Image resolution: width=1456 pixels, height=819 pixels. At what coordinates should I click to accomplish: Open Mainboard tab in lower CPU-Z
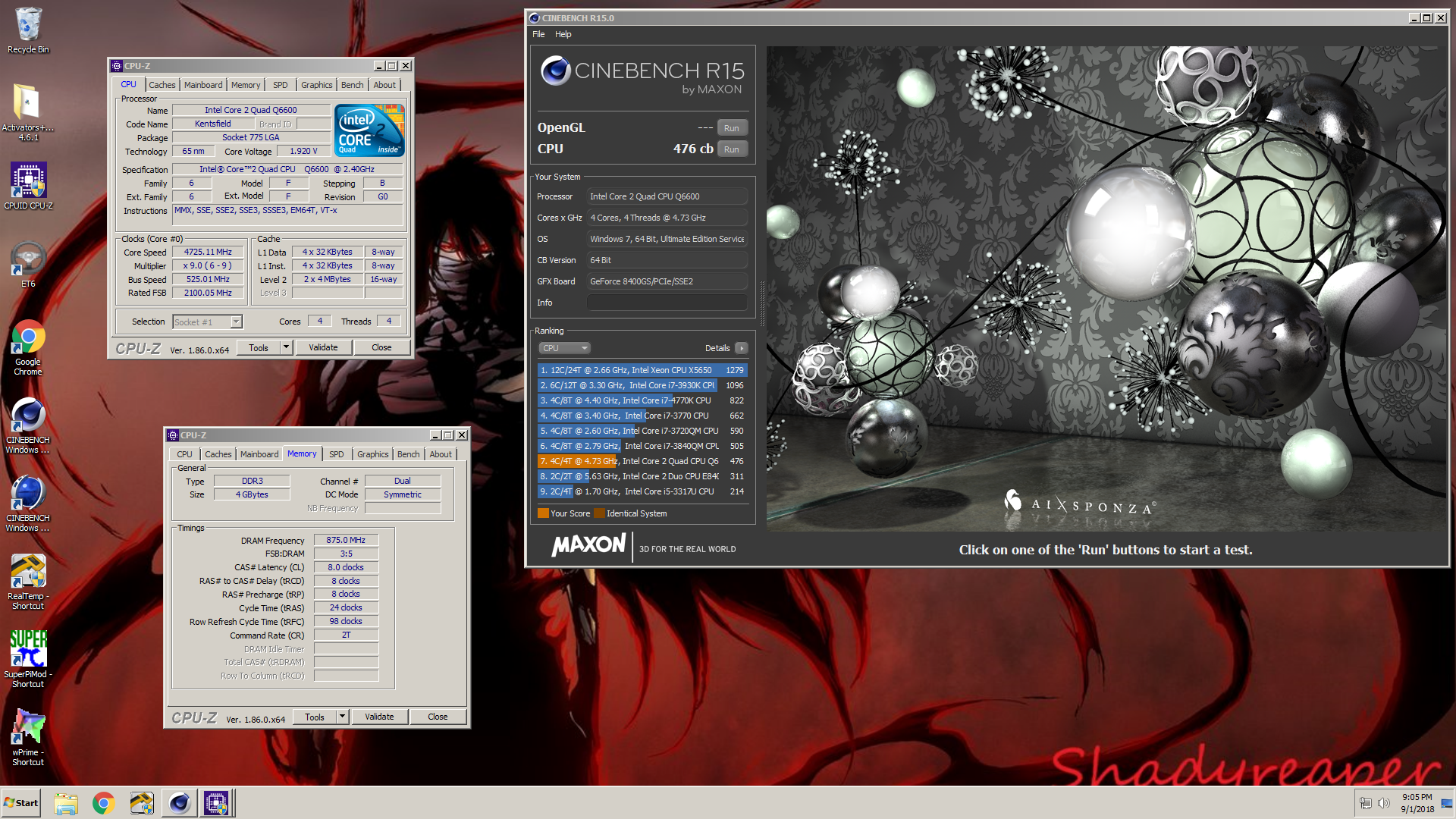259,454
